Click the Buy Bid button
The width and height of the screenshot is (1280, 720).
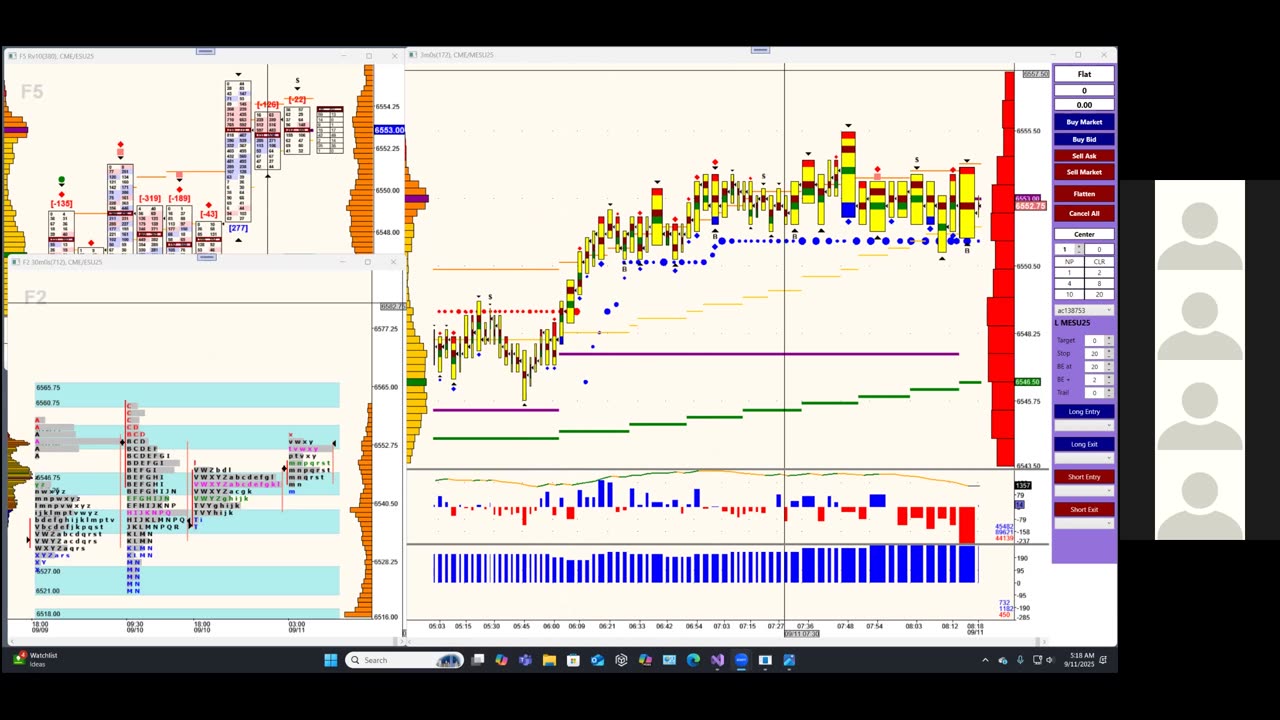click(1084, 139)
